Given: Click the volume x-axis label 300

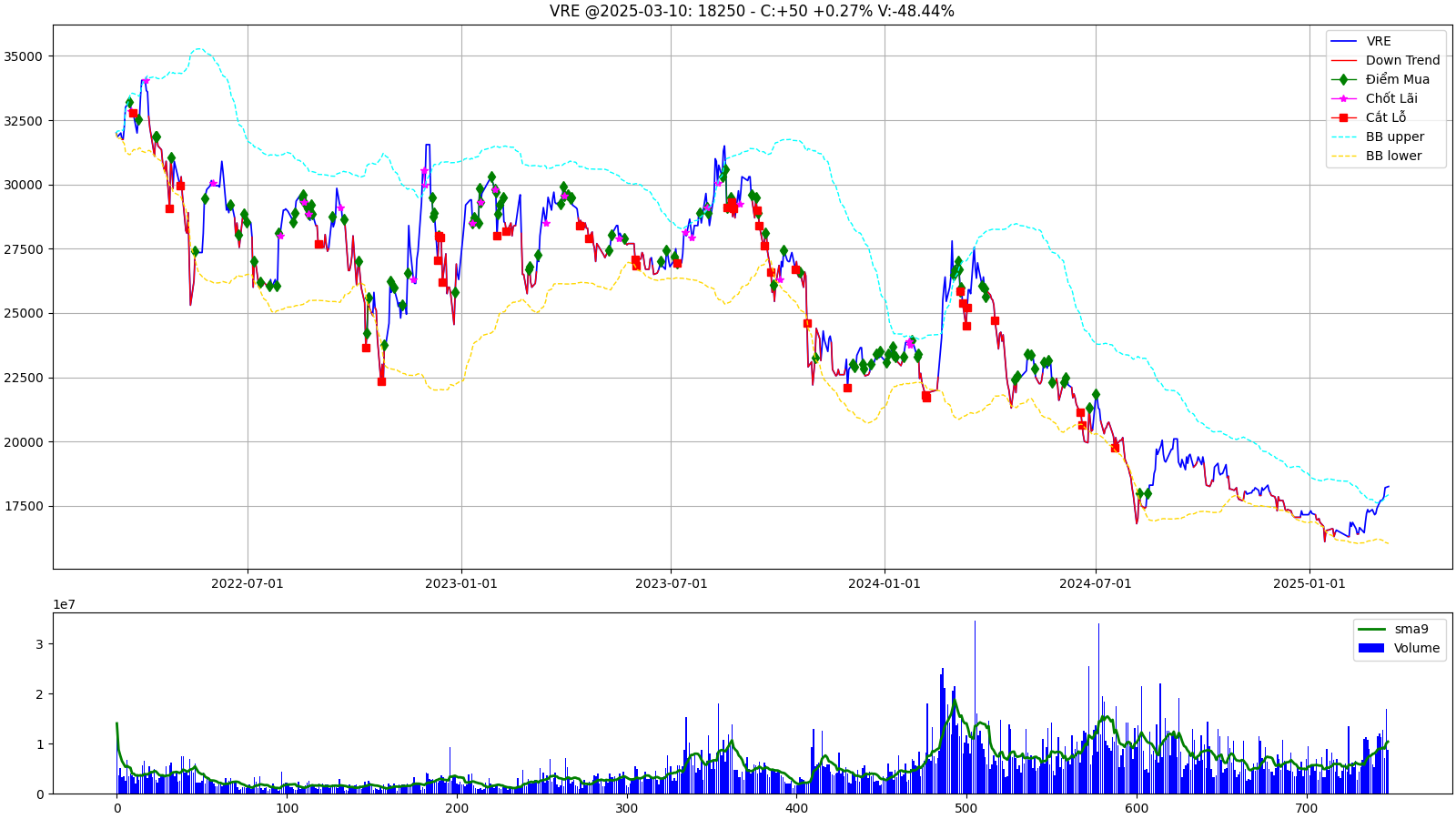Looking at the screenshot, I should pyautogui.click(x=626, y=808).
